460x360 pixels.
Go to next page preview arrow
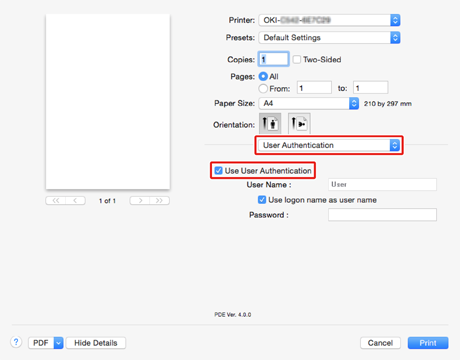point(140,201)
